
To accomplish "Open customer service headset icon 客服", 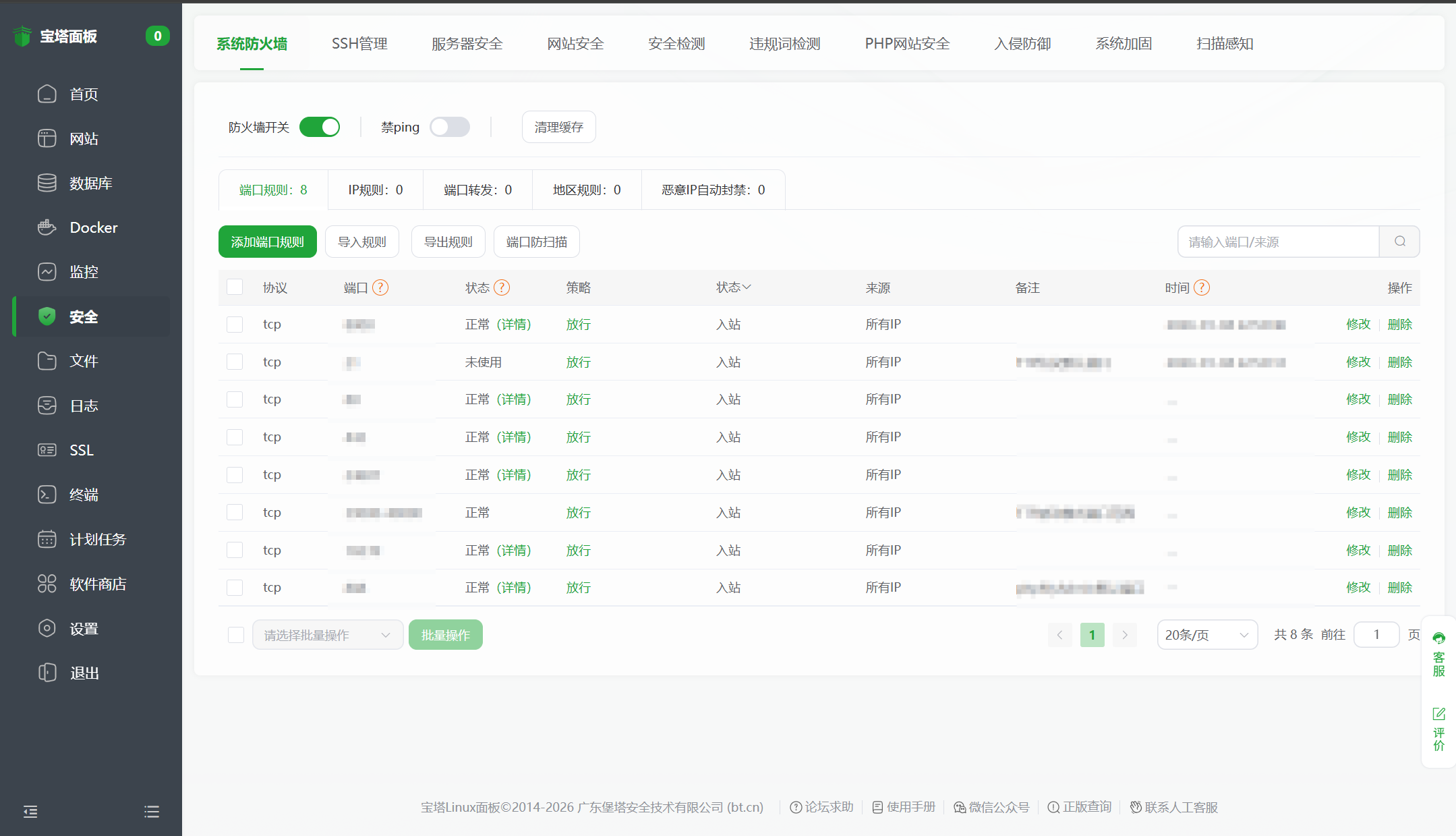I will 1438,639.
